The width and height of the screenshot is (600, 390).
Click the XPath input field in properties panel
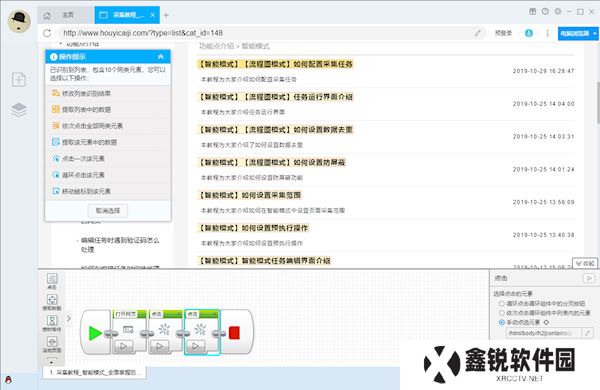(x=544, y=333)
